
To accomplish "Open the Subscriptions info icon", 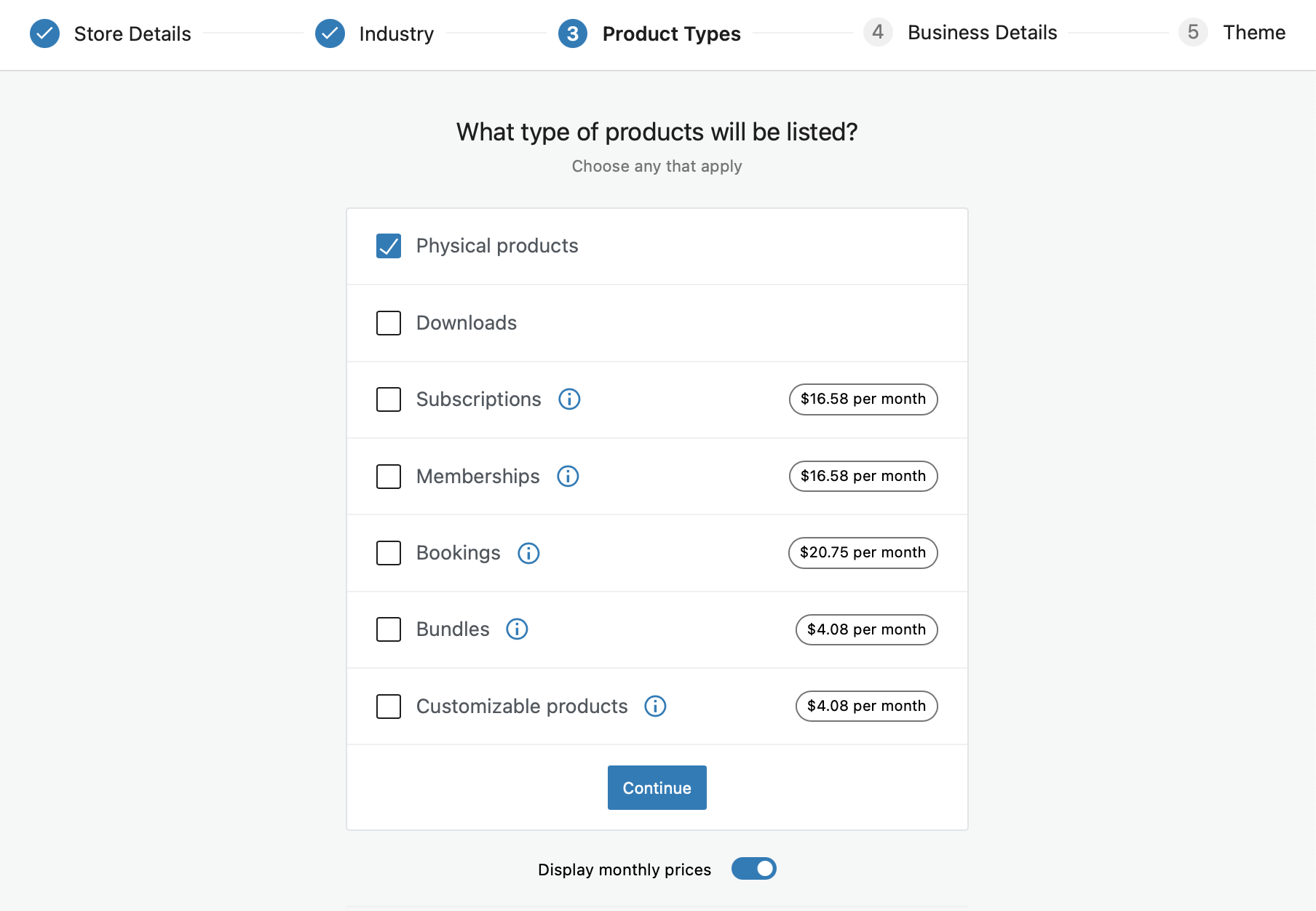I will [569, 399].
